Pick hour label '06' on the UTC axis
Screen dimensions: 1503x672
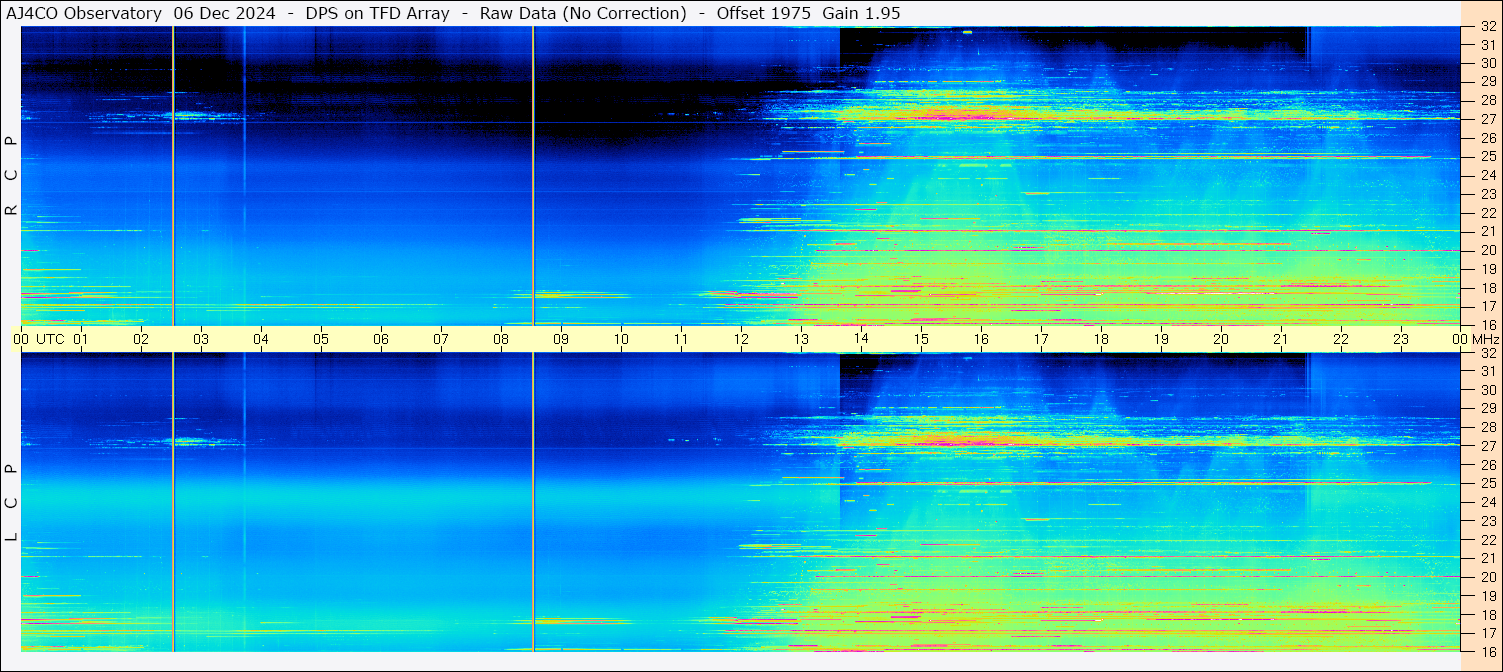(x=381, y=339)
